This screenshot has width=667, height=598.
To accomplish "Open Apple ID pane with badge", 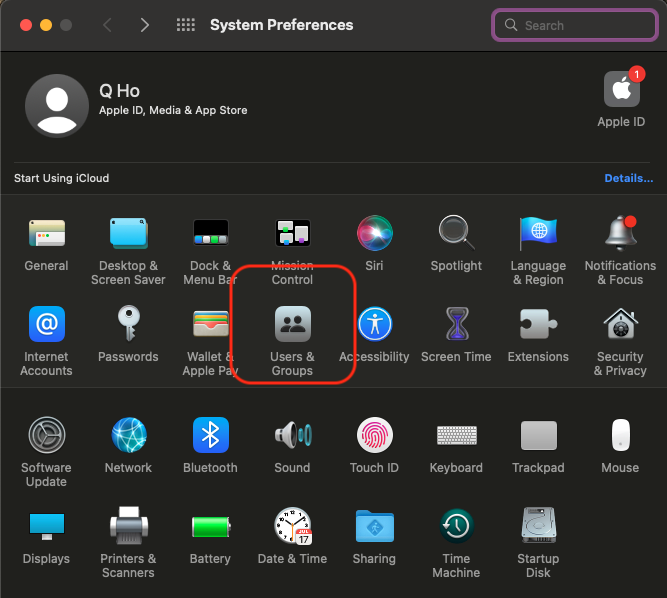I will (x=621, y=89).
